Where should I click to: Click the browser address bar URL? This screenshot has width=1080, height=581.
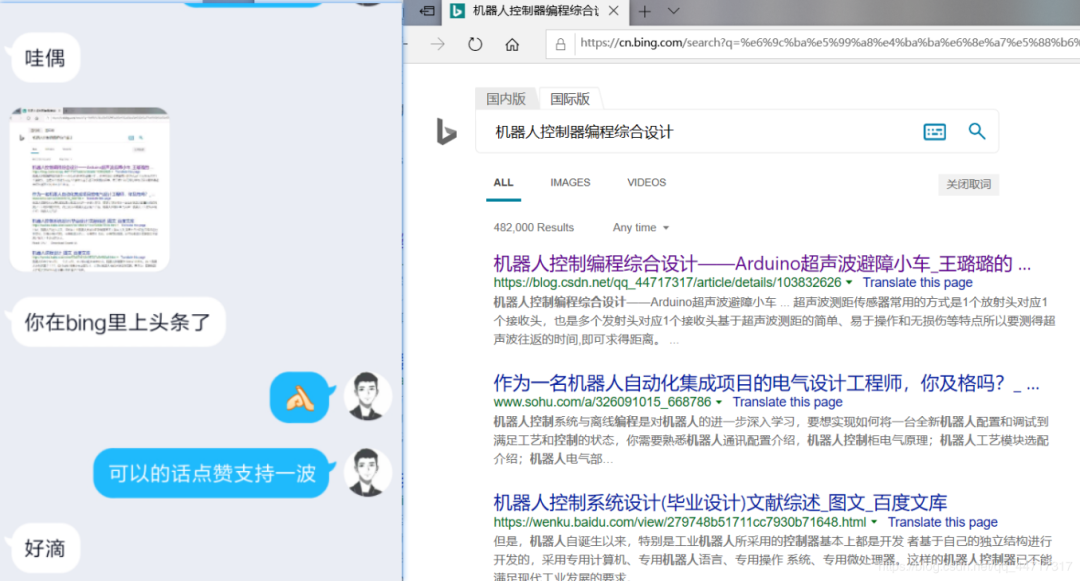829,43
